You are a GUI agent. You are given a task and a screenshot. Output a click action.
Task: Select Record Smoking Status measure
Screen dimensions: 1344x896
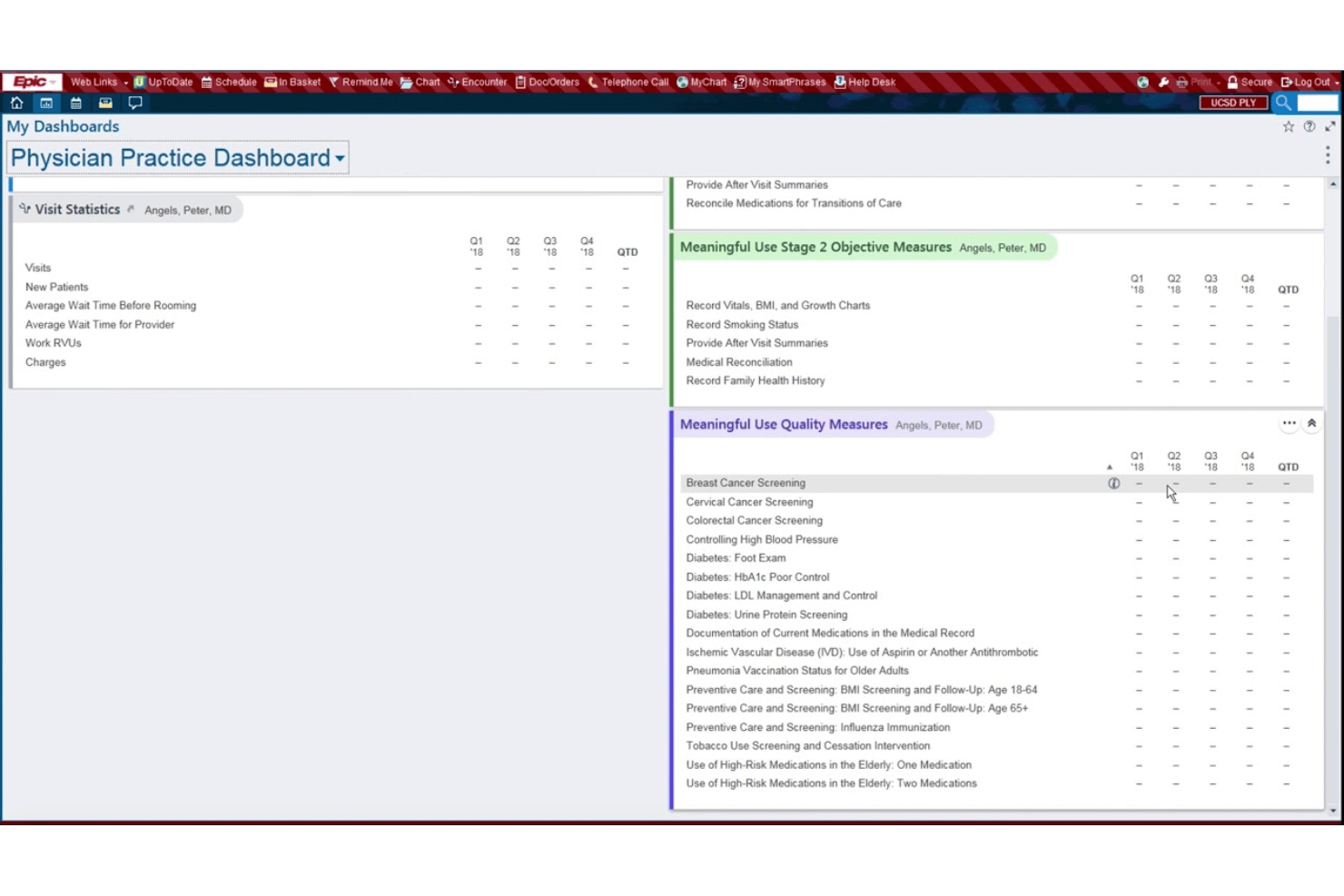(742, 324)
